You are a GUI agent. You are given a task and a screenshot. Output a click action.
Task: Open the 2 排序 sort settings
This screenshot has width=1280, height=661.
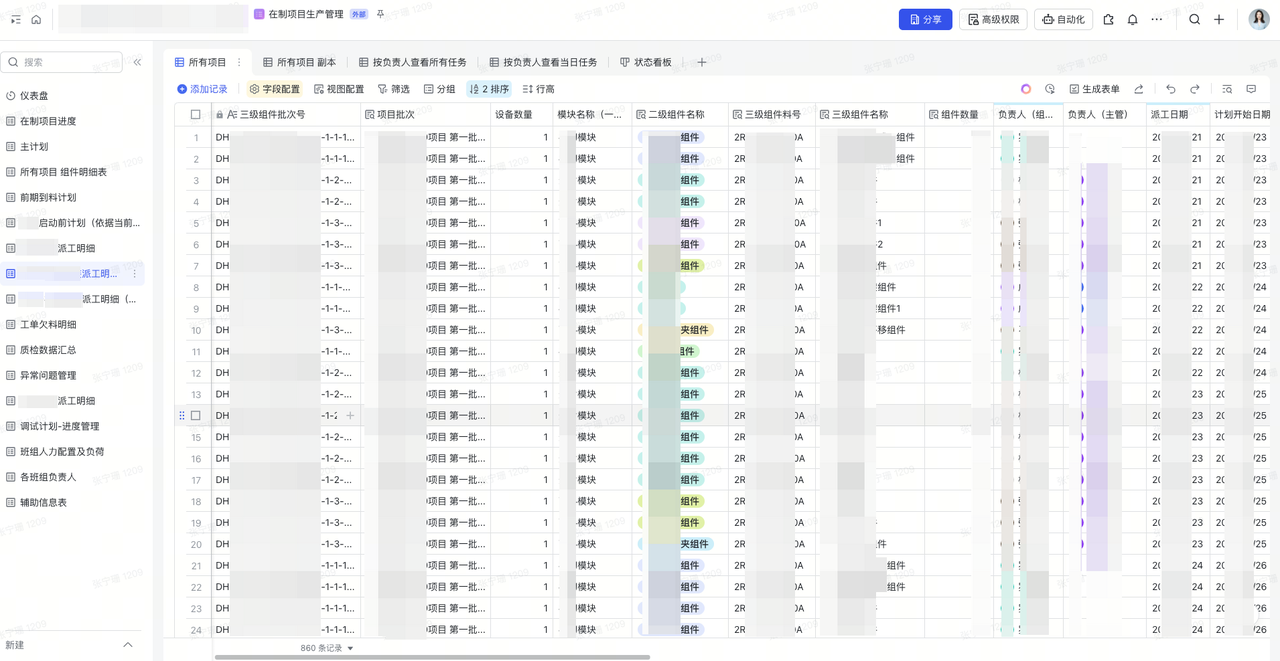[x=489, y=89]
